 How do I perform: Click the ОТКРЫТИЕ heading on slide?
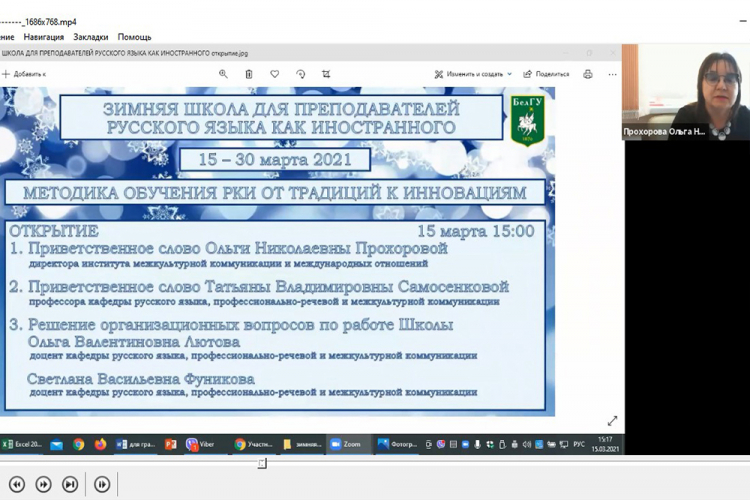pyautogui.click(x=54, y=232)
